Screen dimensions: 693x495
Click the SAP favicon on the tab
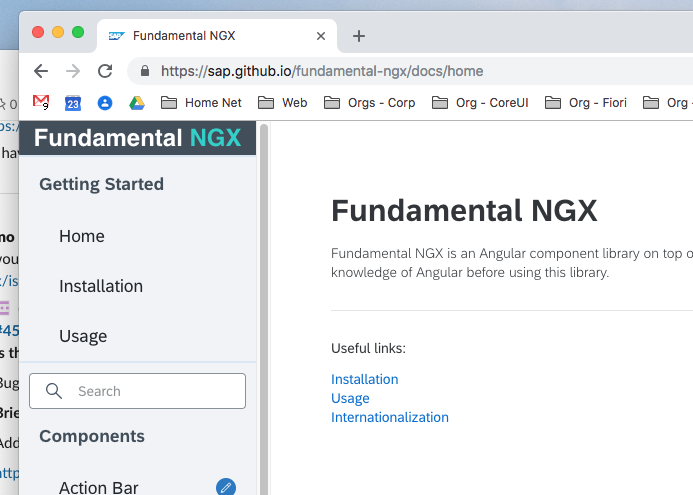click(117, 36)
